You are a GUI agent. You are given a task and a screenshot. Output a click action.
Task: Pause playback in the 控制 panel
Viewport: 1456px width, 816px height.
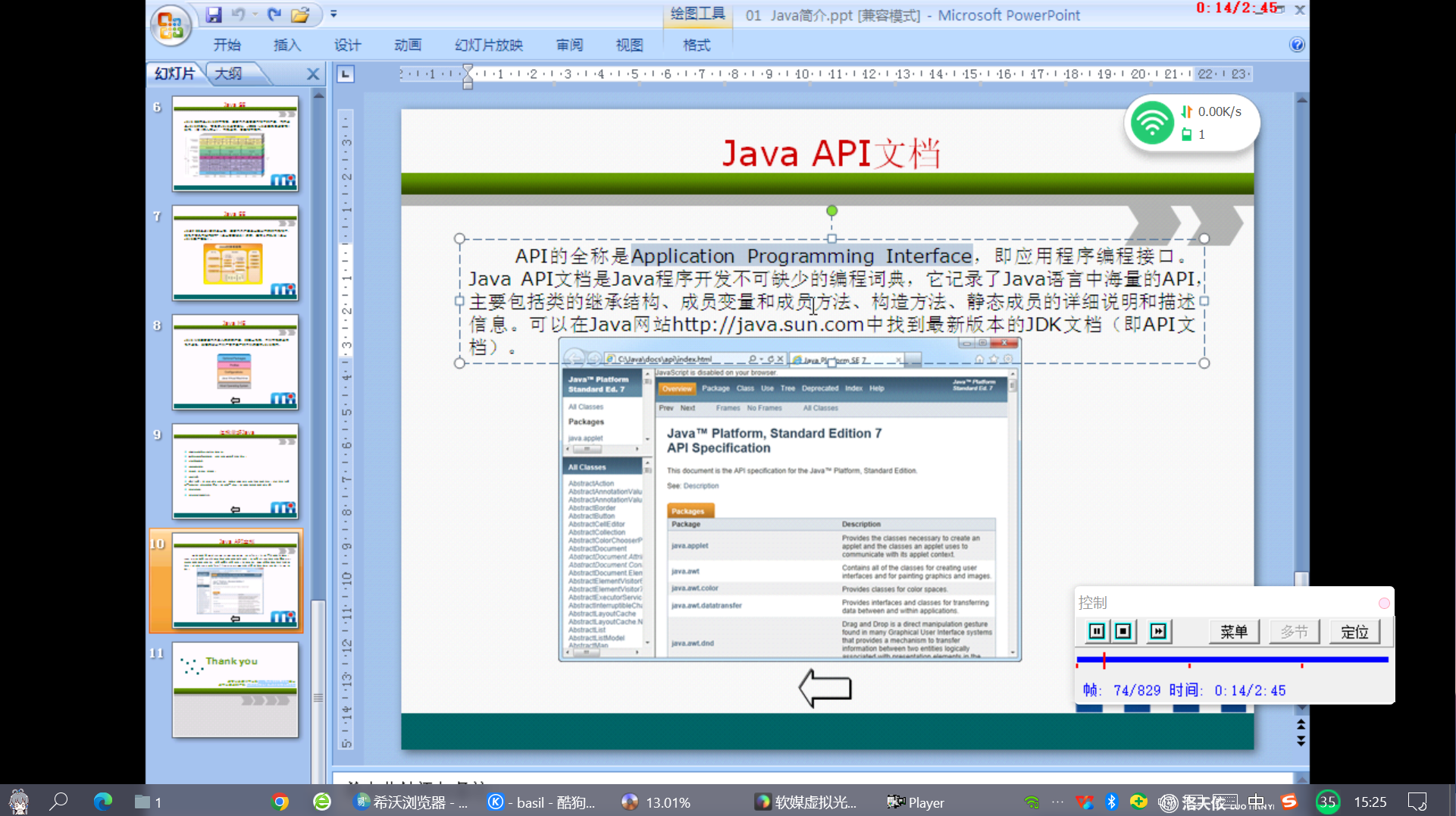coord(1096,631)
